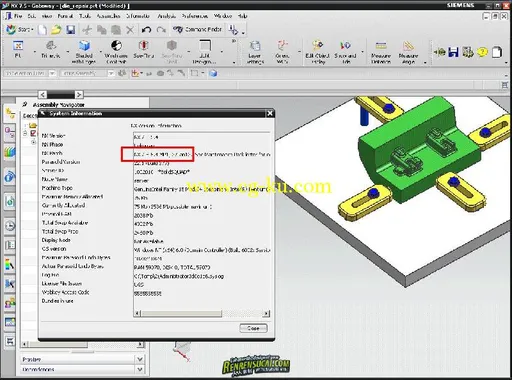Expand the Preview panel chevron
512x380 pixels.
[x=140, y=359]
